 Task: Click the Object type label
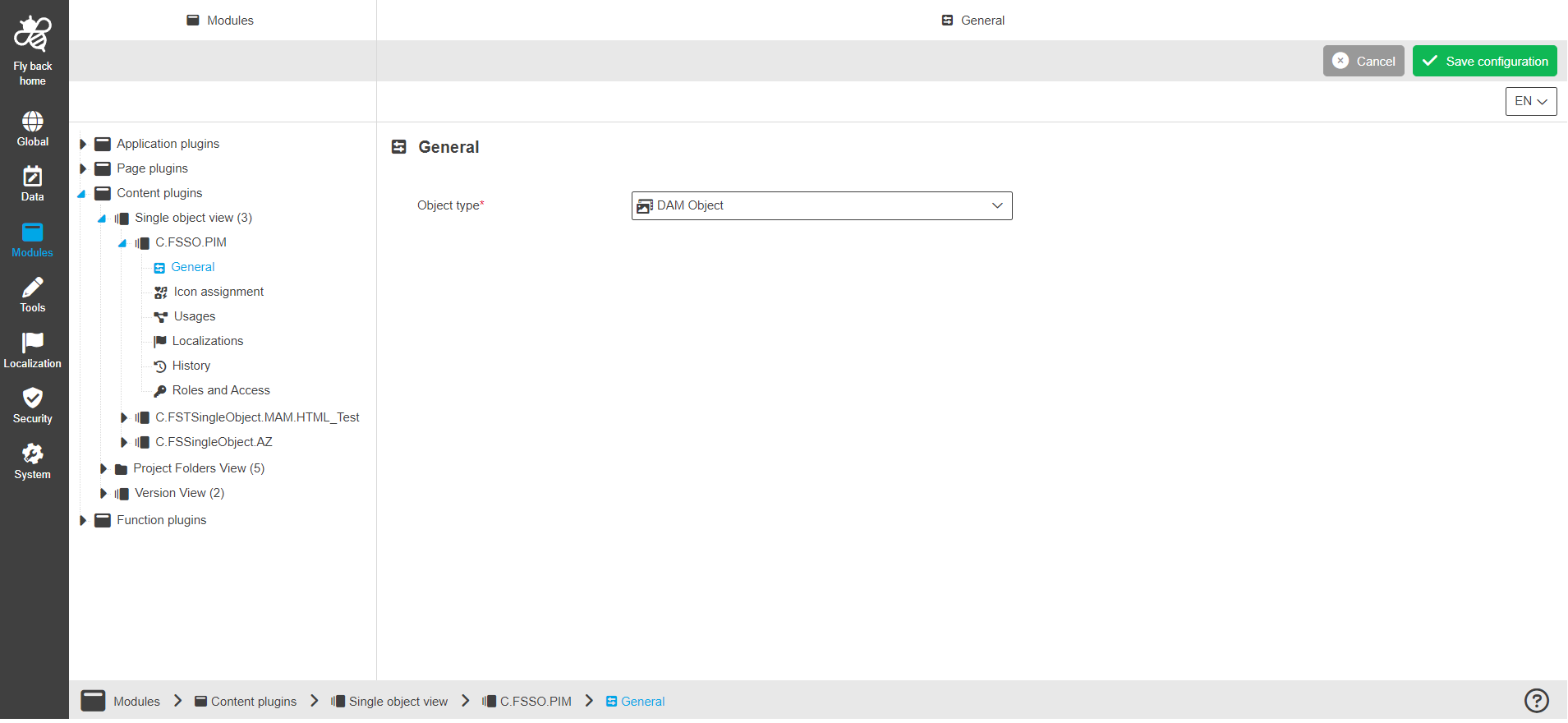(450, 205)
